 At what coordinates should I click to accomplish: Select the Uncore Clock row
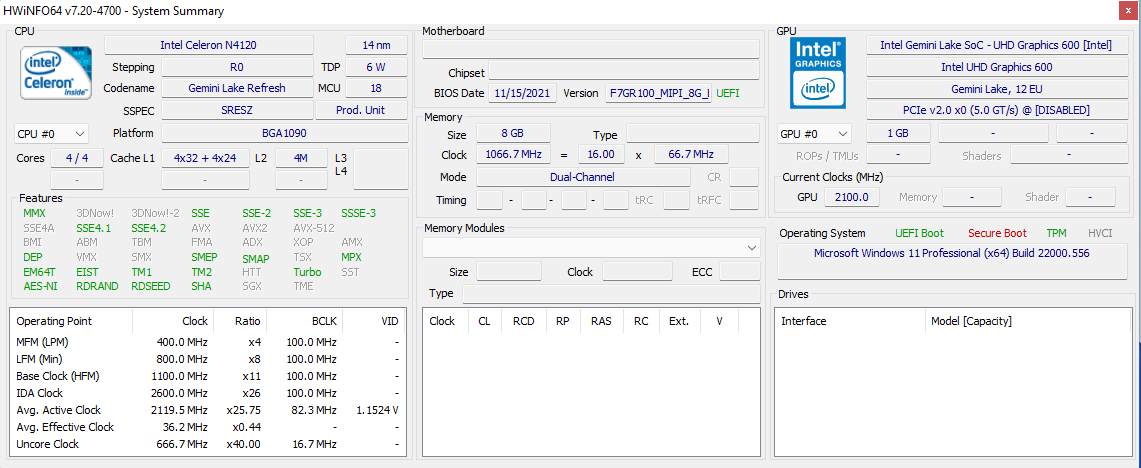click(x=207, y=444)
